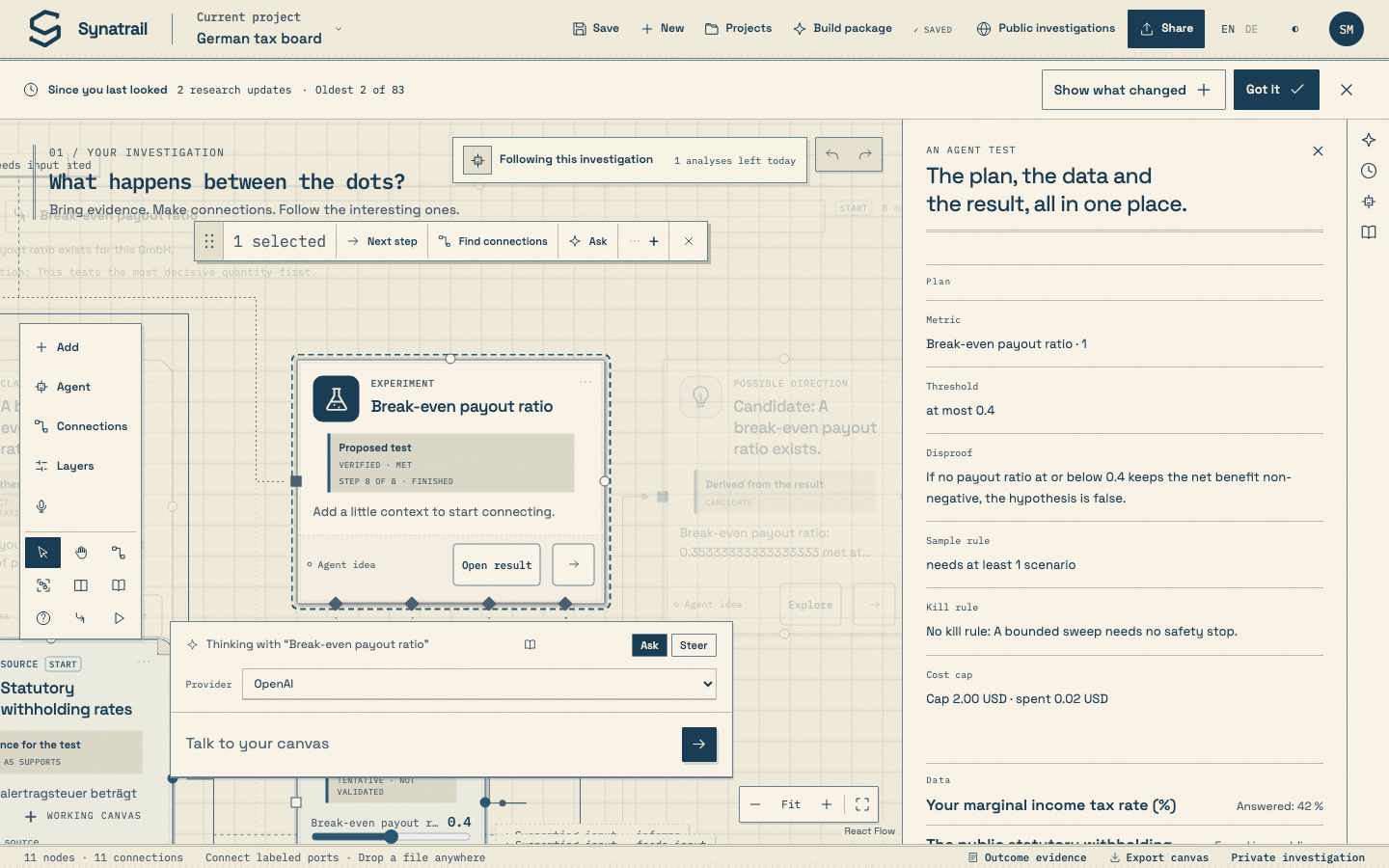Click the Break-even payout slider handle

(x=391, y=836)
